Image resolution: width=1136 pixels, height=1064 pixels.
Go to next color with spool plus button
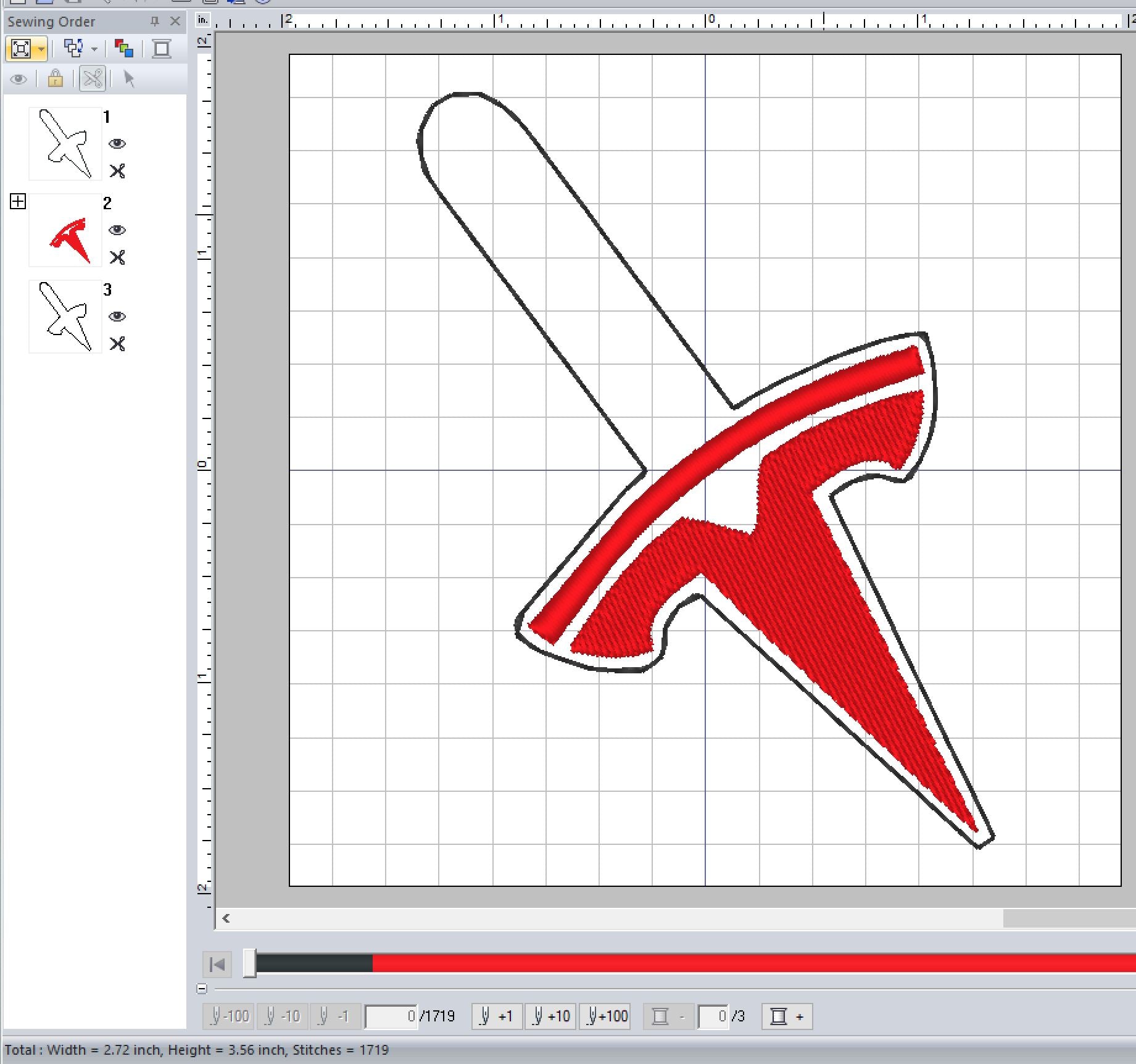(x=787, y=1016)
